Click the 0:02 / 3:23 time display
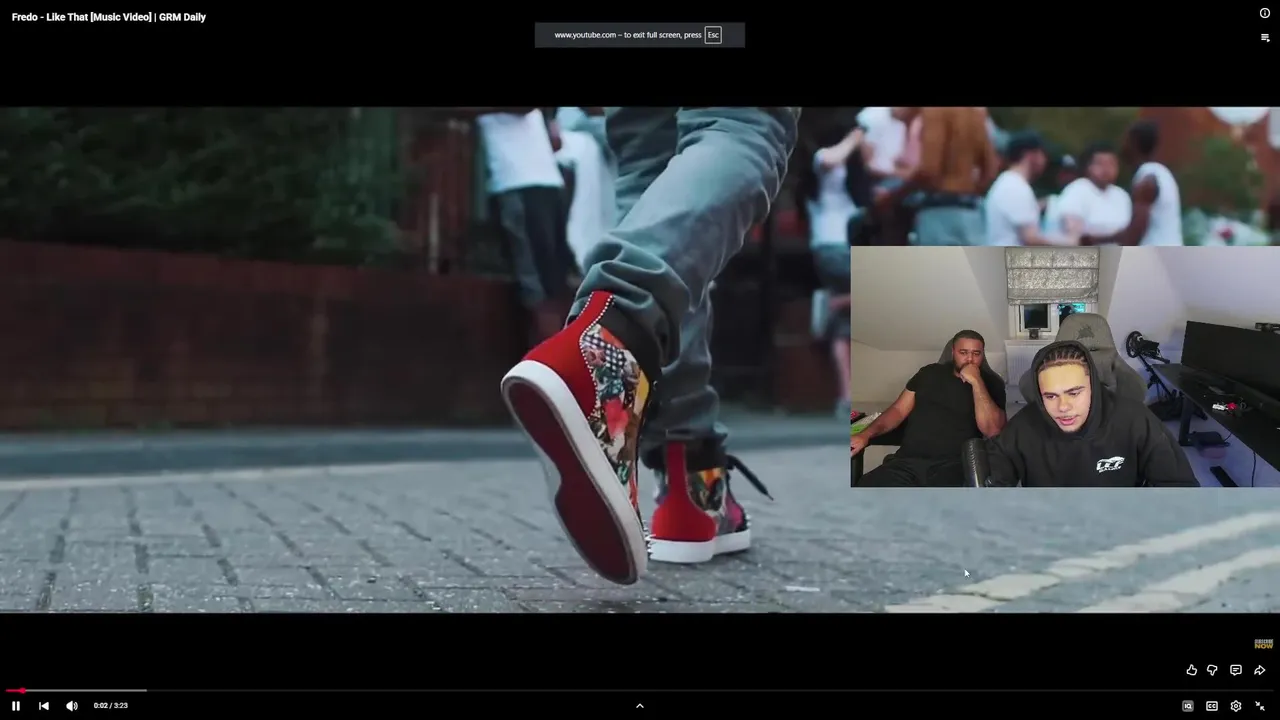The width and height of the screenshot is (1280, 720). [x=111, y=706]
